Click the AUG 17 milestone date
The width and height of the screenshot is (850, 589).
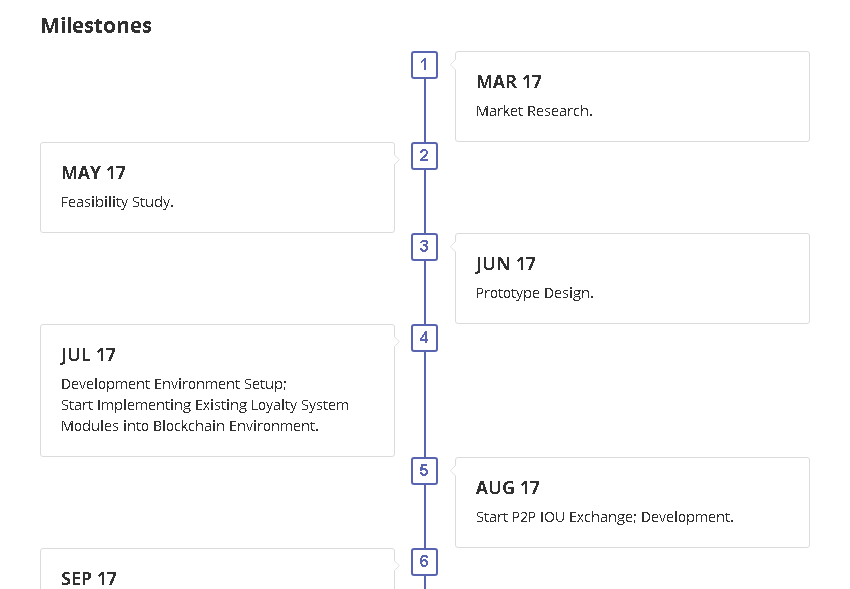508,488
